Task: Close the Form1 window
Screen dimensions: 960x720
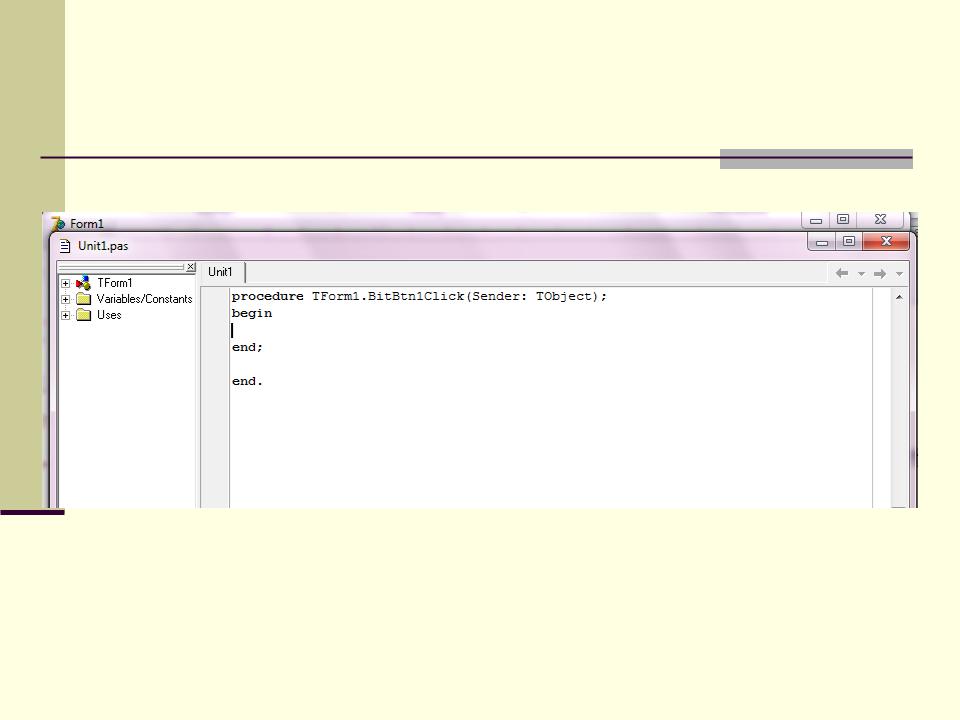Action: tap(880, 219)
